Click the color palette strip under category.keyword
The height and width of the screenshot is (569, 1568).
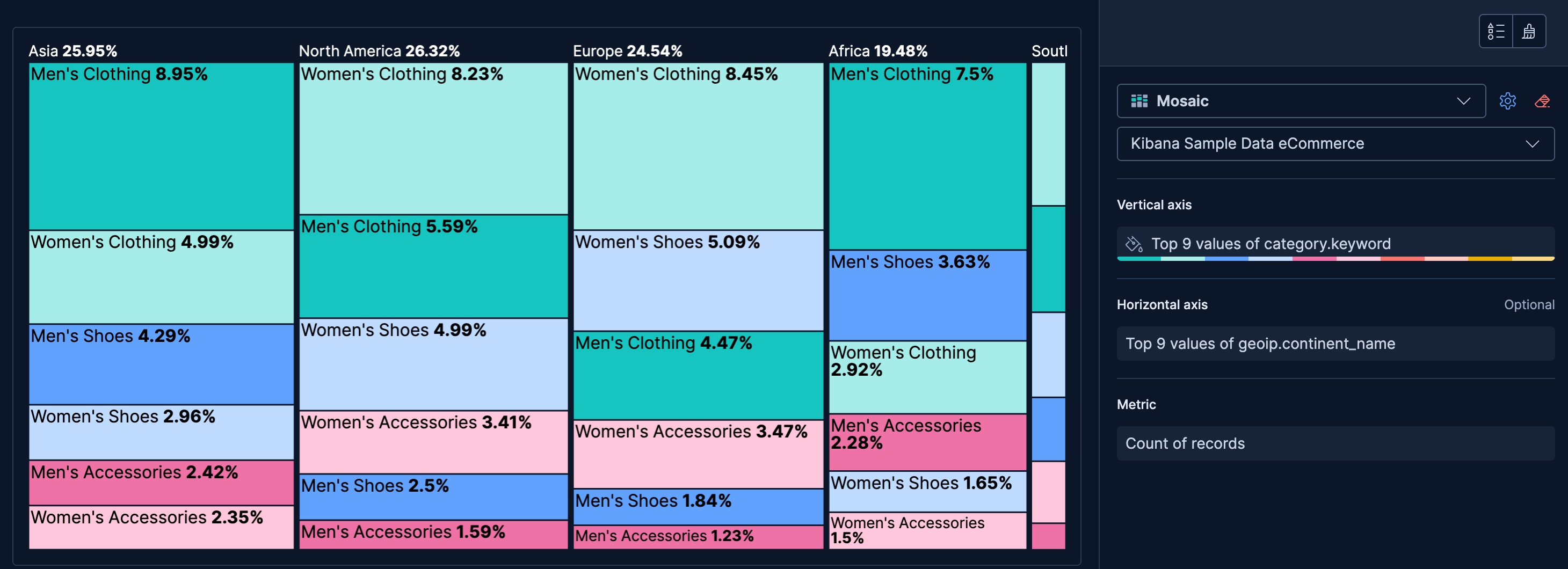point(1336,258)
